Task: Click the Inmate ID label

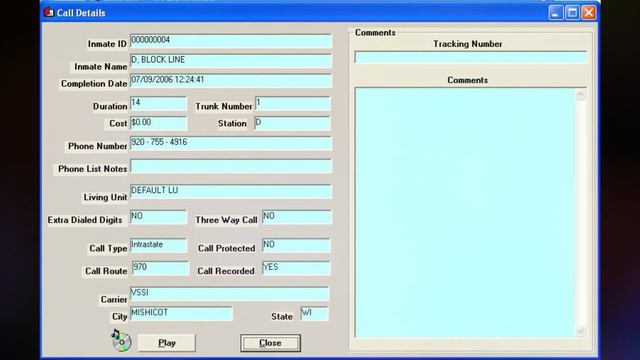Action: [107, 44]
